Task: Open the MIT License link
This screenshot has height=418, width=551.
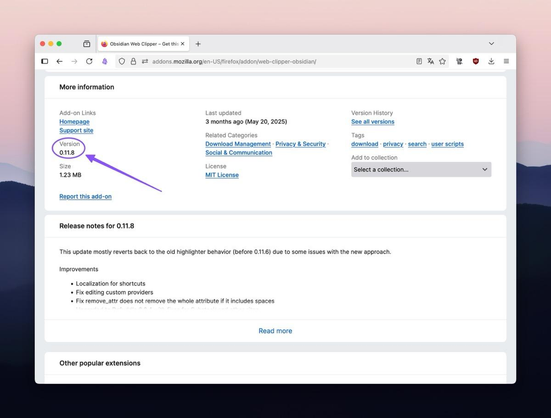Action: tap(222, 175)
